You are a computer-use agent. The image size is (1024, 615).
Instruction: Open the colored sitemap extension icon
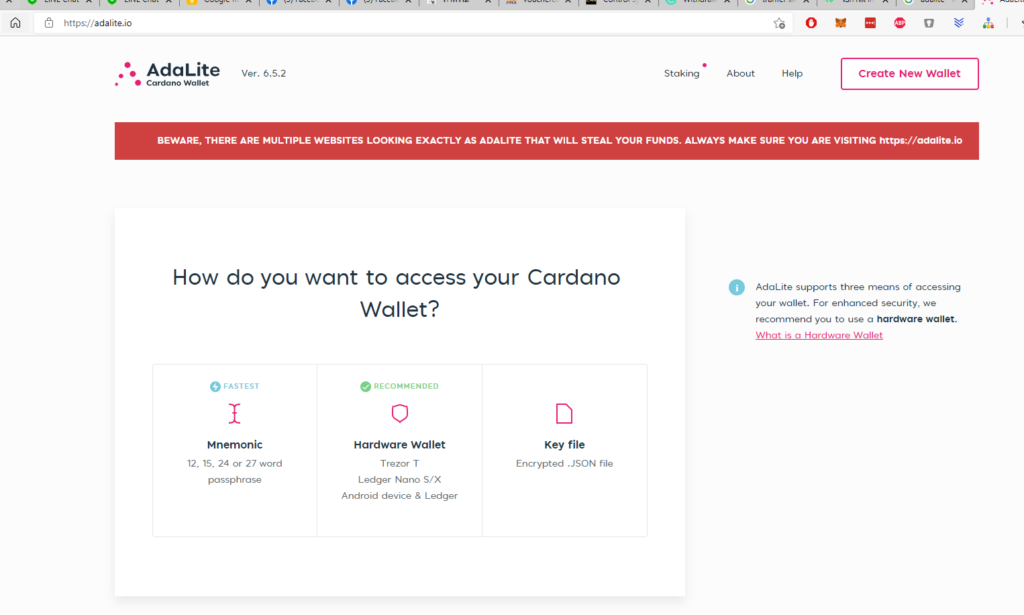[x=988, y=23]
